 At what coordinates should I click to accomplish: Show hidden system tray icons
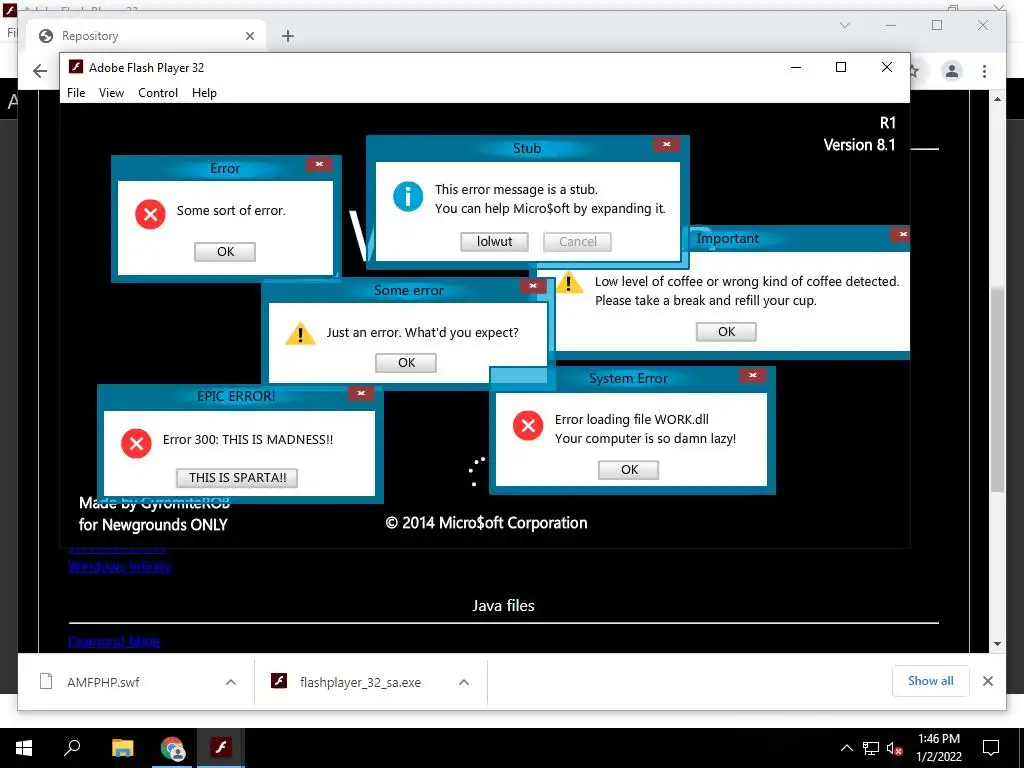846,748
